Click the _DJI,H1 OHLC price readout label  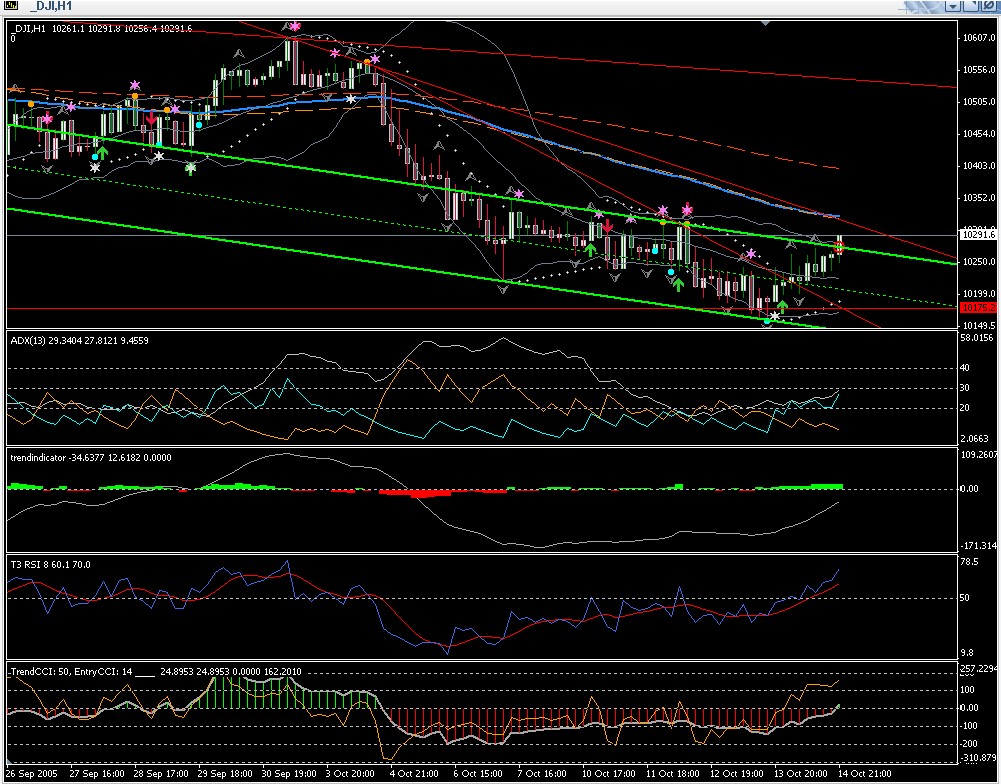102,29
